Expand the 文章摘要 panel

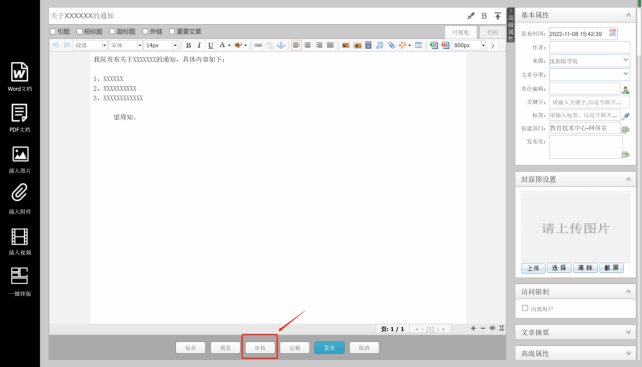(575, 332)
